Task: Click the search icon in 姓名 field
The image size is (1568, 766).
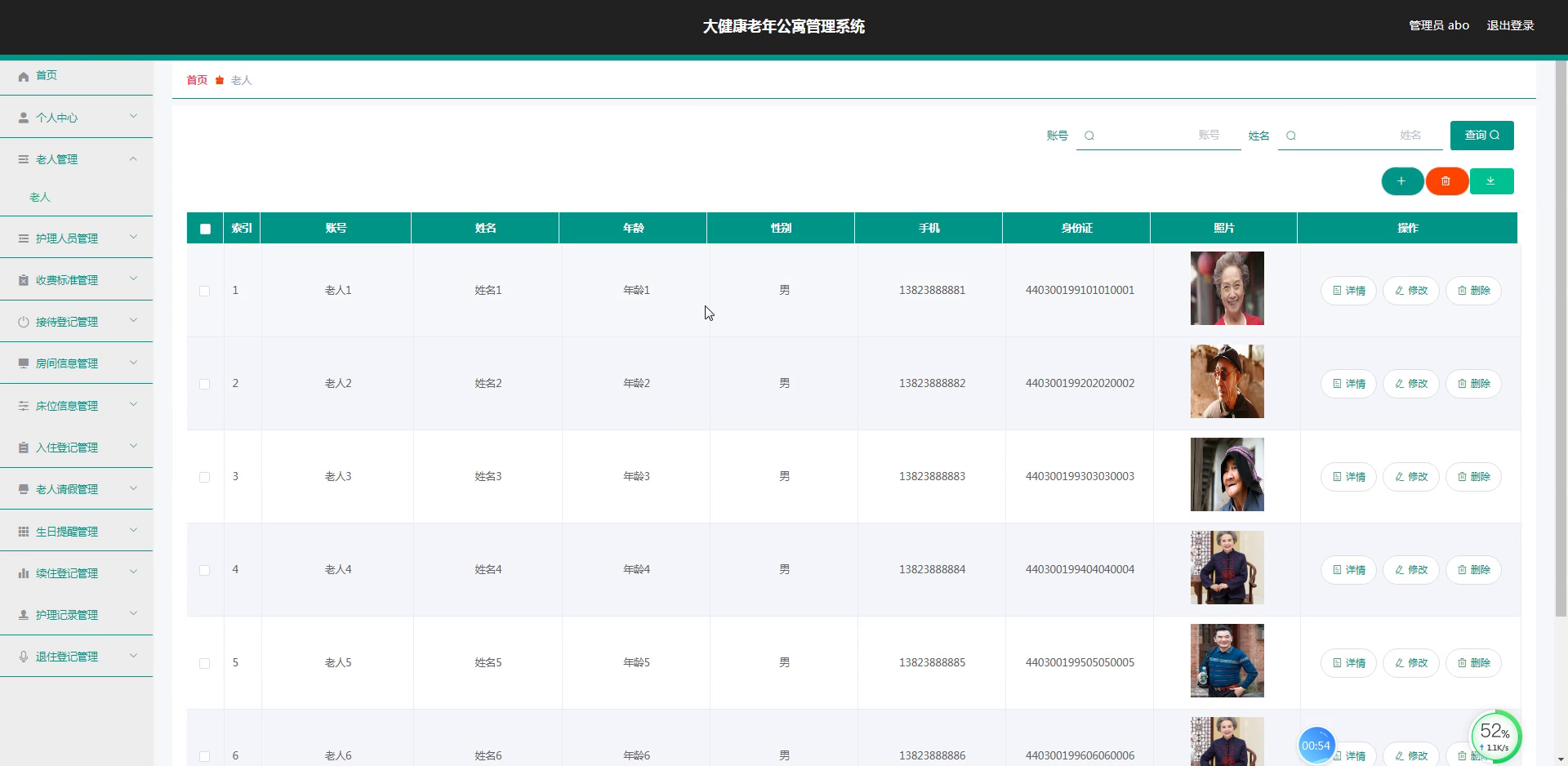Action: [1291, 136]
